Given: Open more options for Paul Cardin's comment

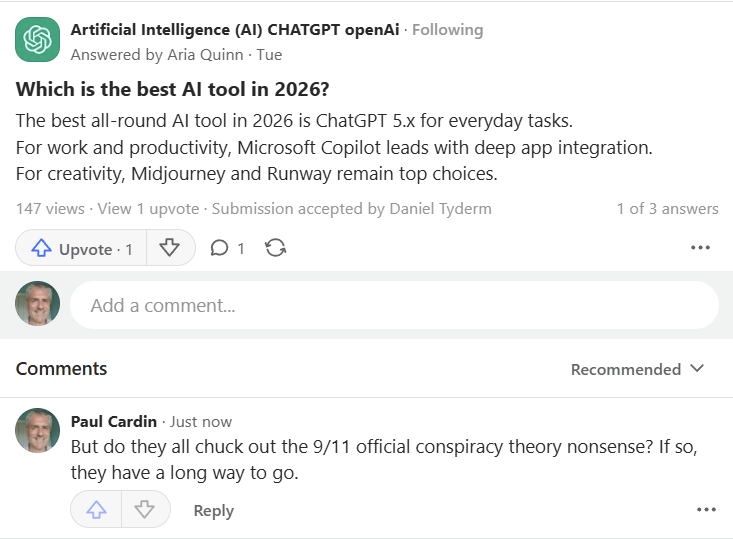Looking at the screenshot, I should coord(706,510).
